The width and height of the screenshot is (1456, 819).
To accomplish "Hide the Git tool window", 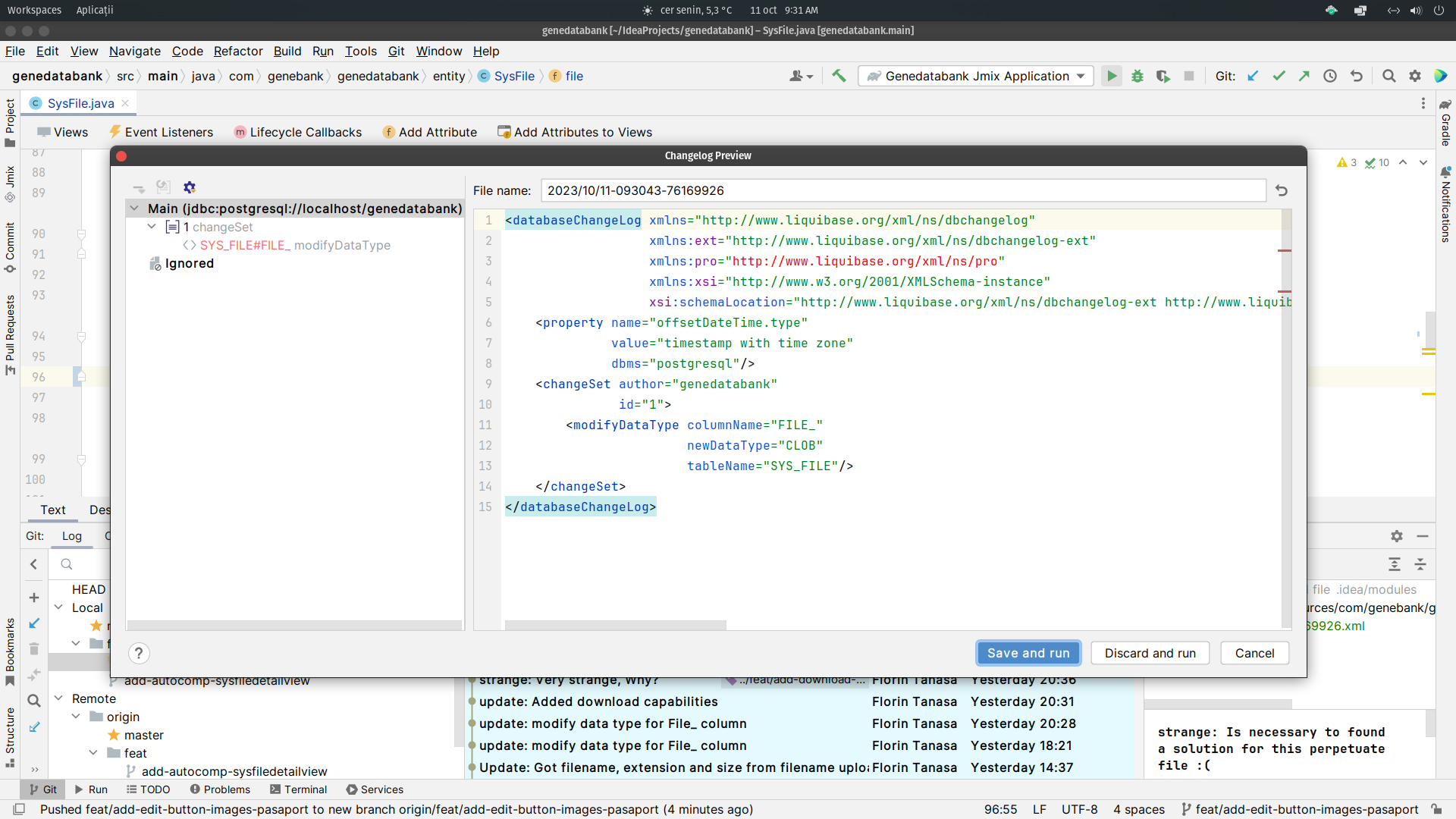I will pos(1423,536).
